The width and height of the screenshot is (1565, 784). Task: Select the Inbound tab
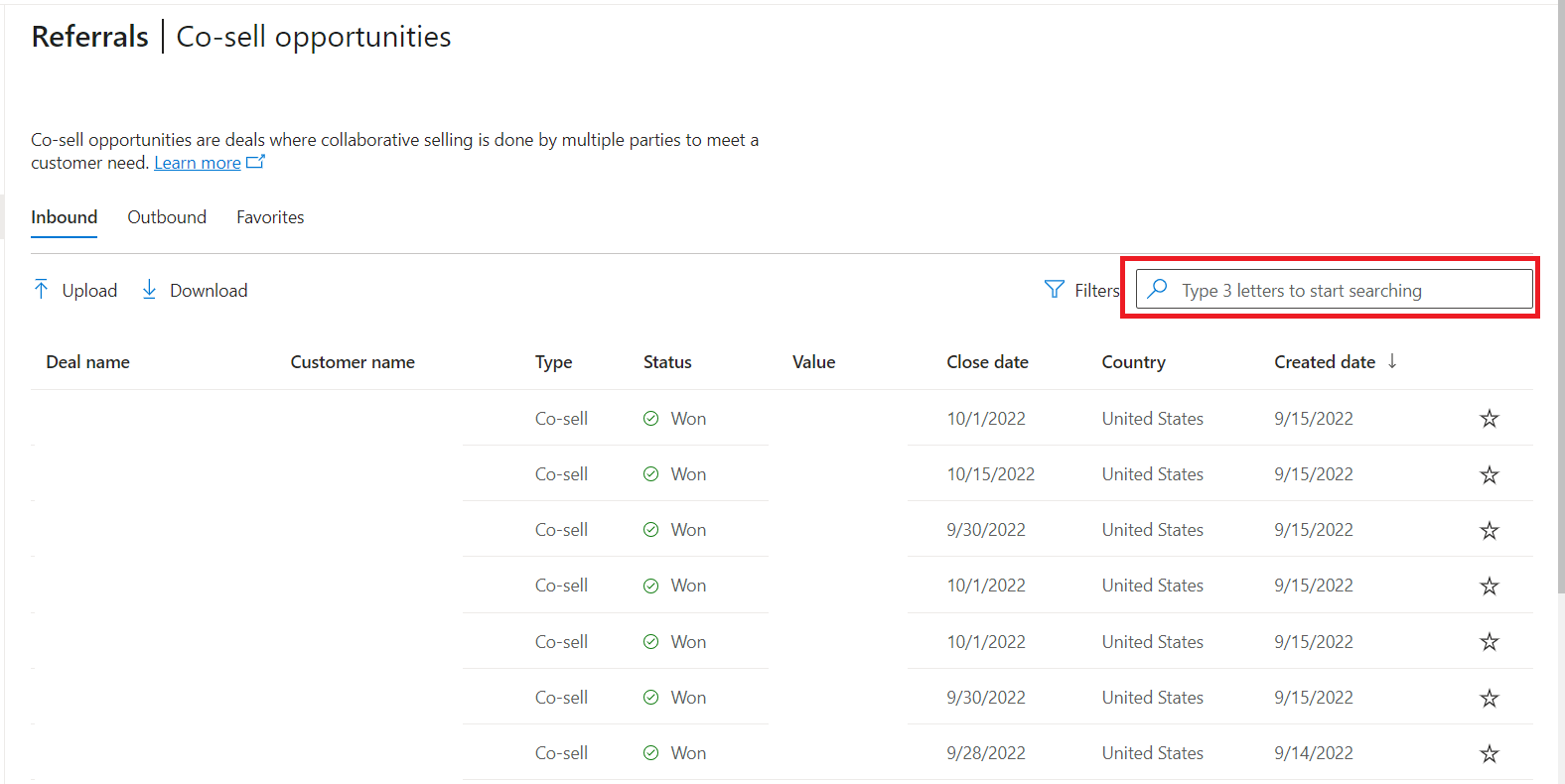click(x=65, y=217)
